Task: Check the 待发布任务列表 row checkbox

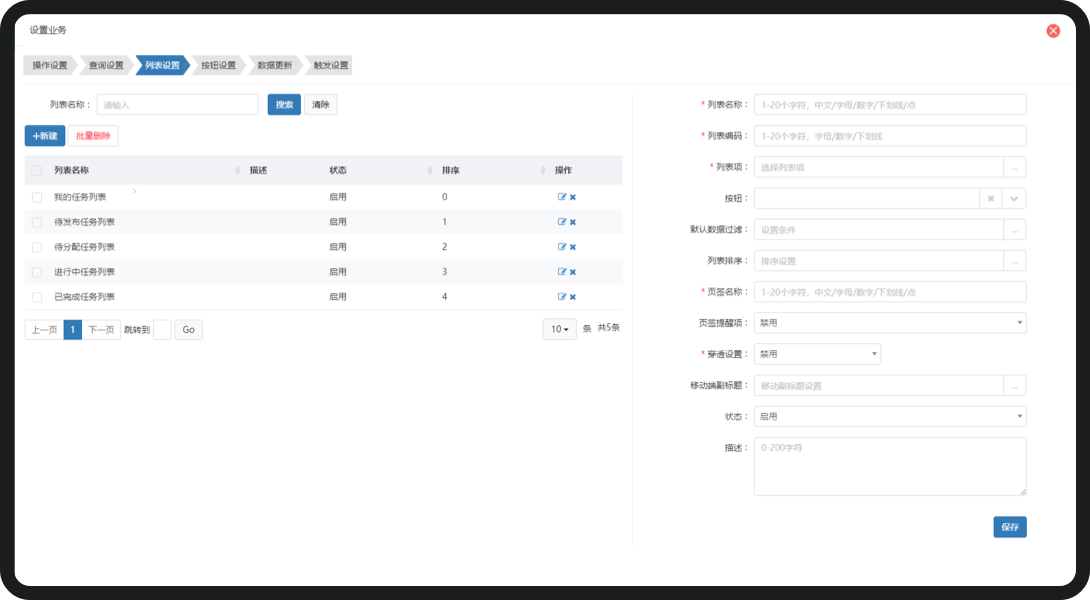Action: tap(37, 222)
